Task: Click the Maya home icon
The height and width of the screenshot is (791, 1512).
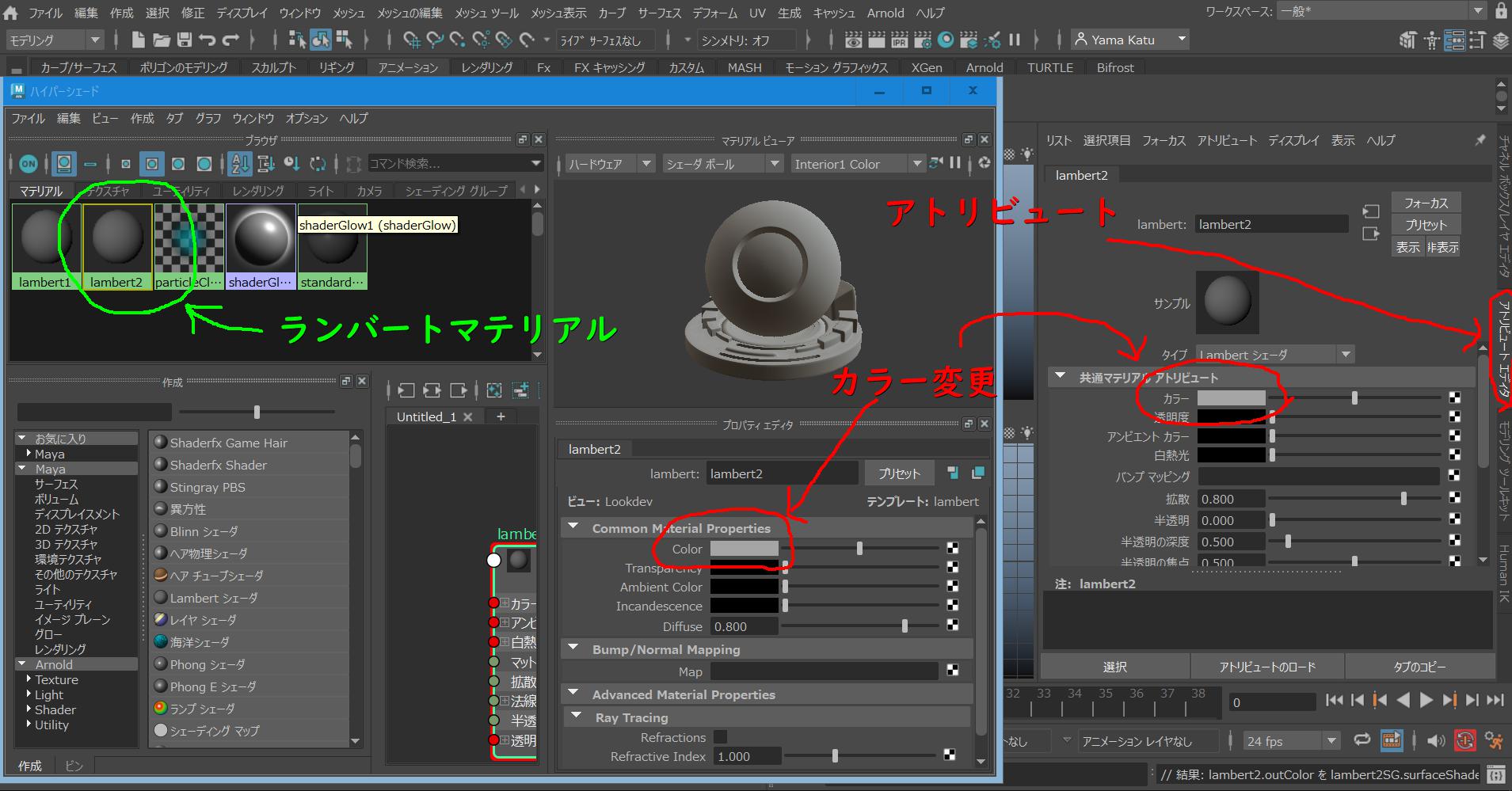Action: point(11,13)
